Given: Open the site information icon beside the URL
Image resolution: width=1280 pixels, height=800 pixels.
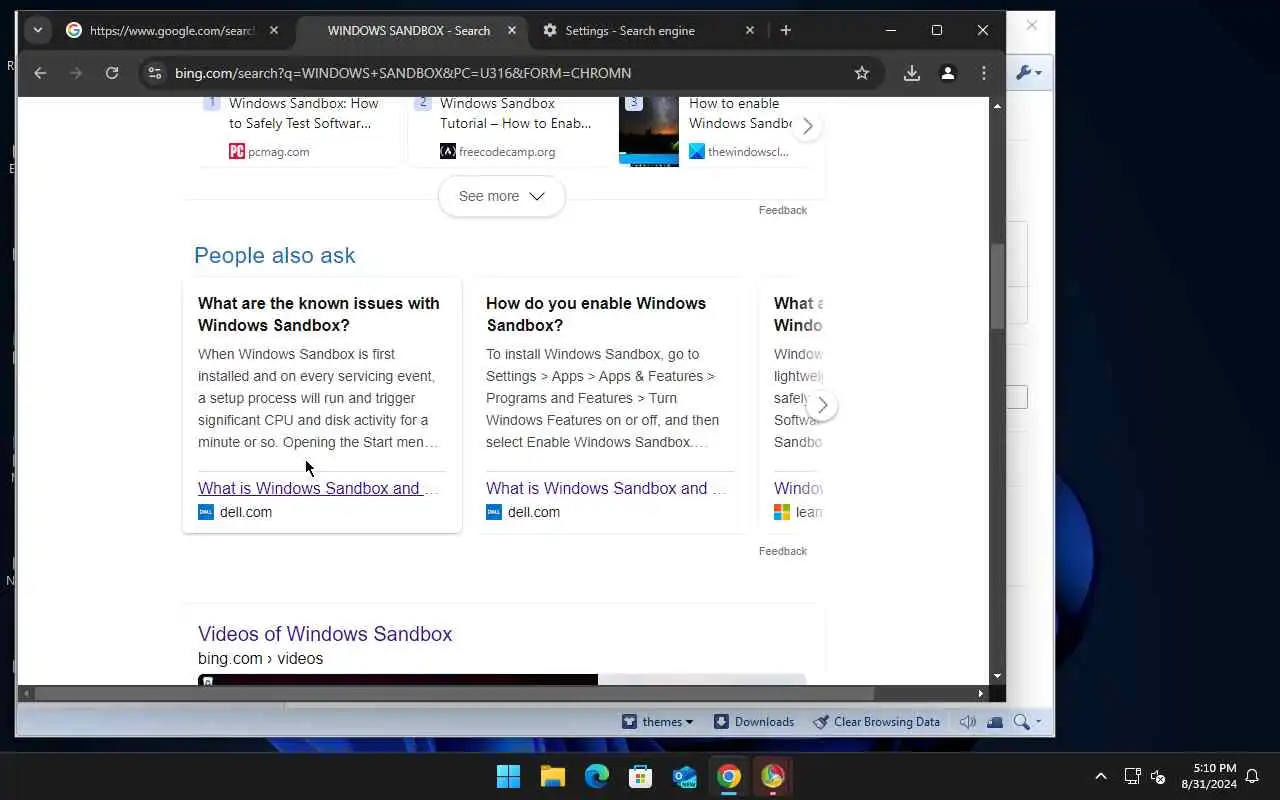Looking at the screenshot, I should pos(153,73).
